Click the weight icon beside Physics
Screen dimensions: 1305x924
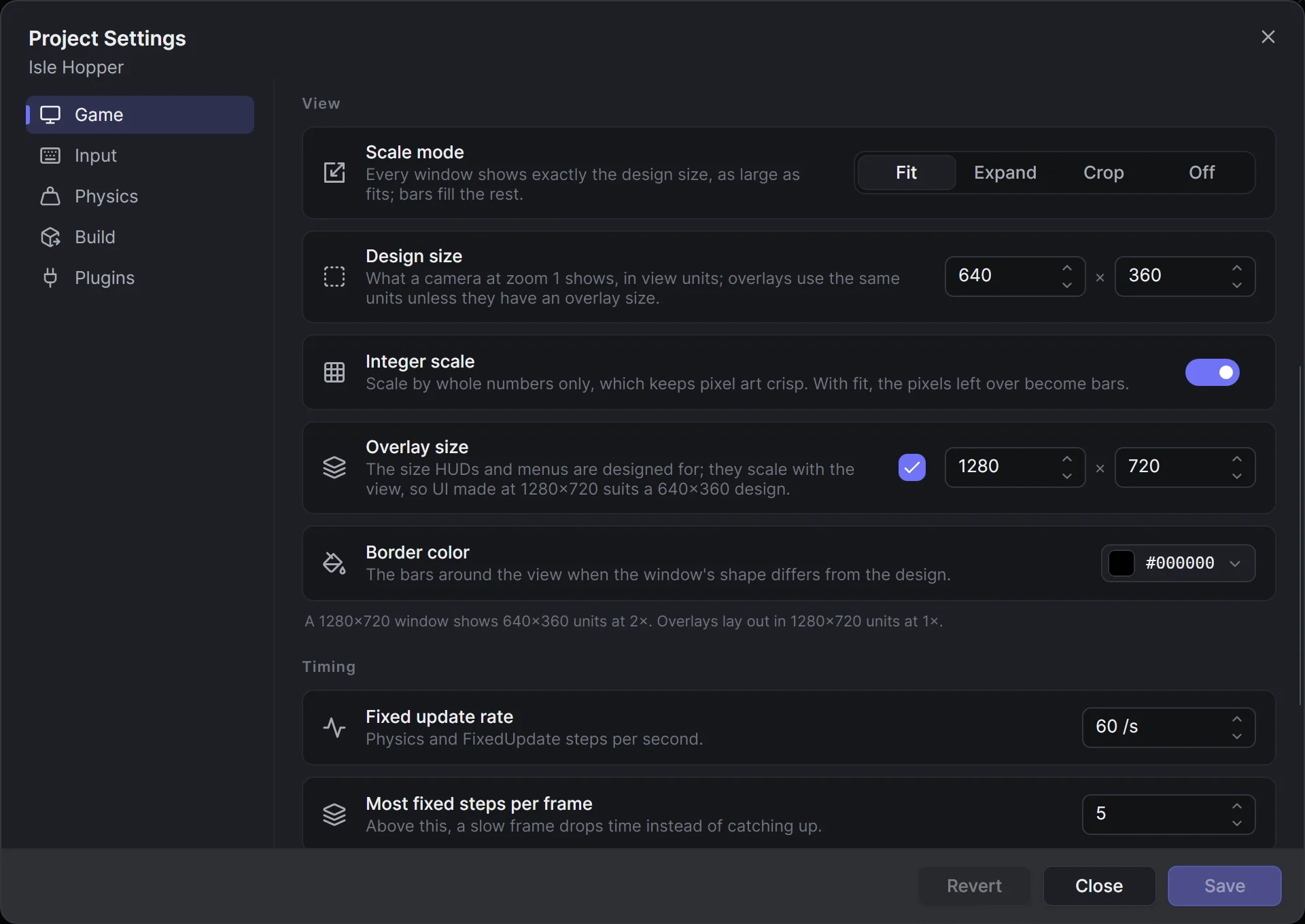pyautogui.click(x=50, y=196)
